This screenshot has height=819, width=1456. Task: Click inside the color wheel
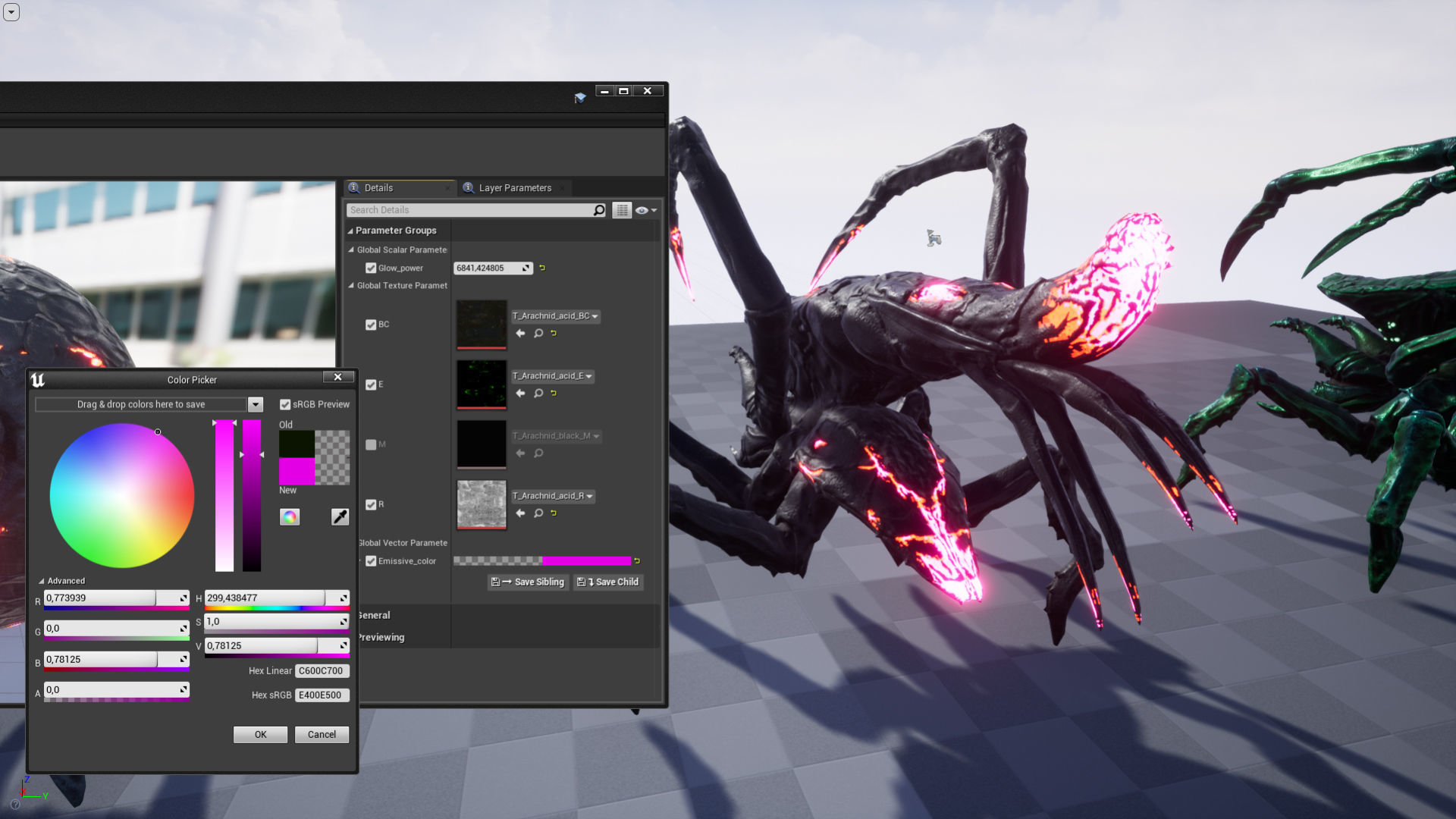(x=122, y=496)
